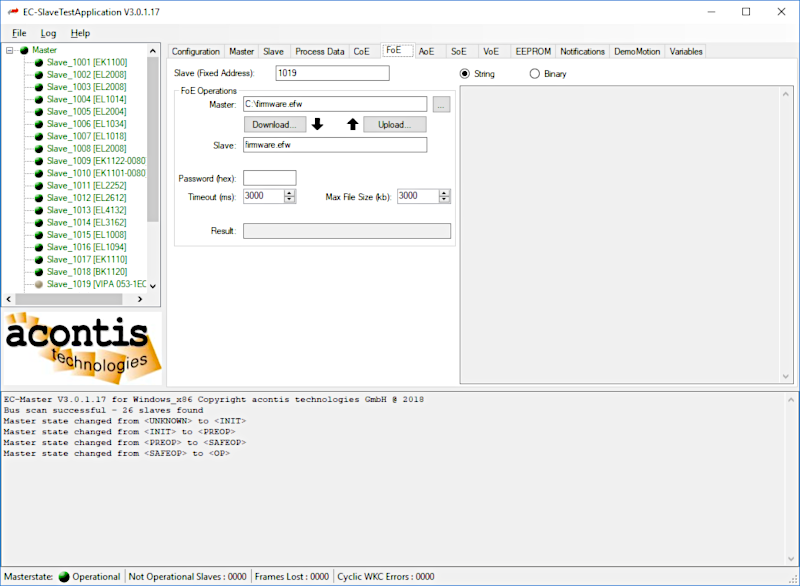Click the down arrow icon beside Download
The width and height of the screenshot is (800, 586).
click(317, 125)
